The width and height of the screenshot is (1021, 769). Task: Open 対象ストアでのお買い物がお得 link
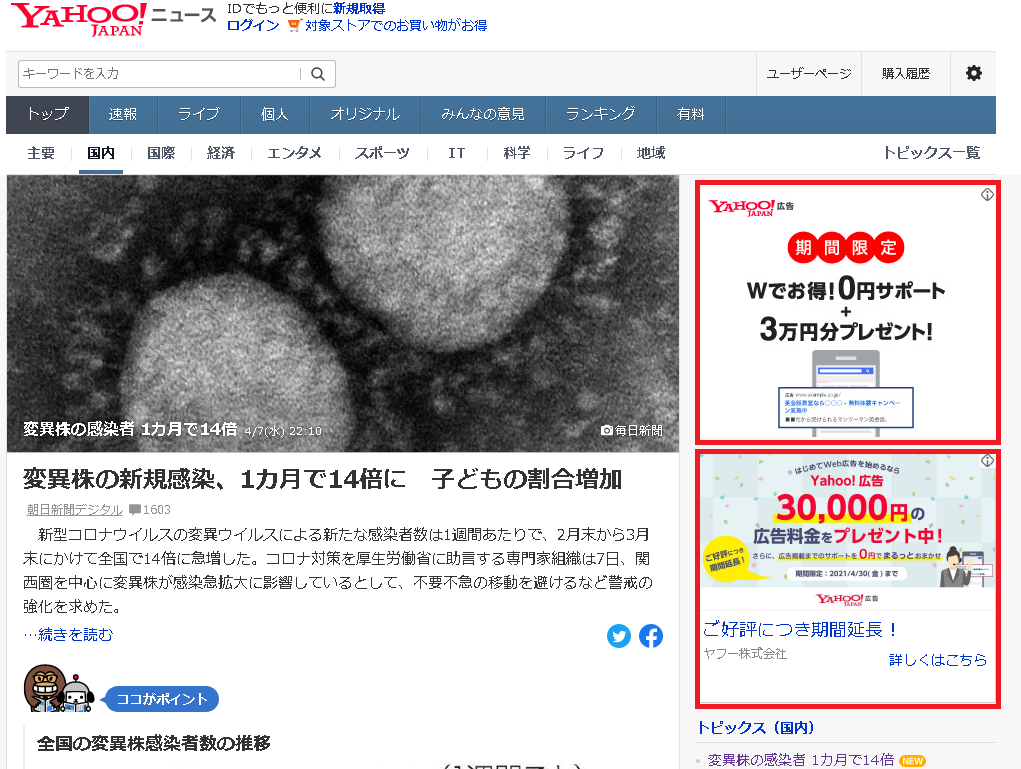(396, 25)
